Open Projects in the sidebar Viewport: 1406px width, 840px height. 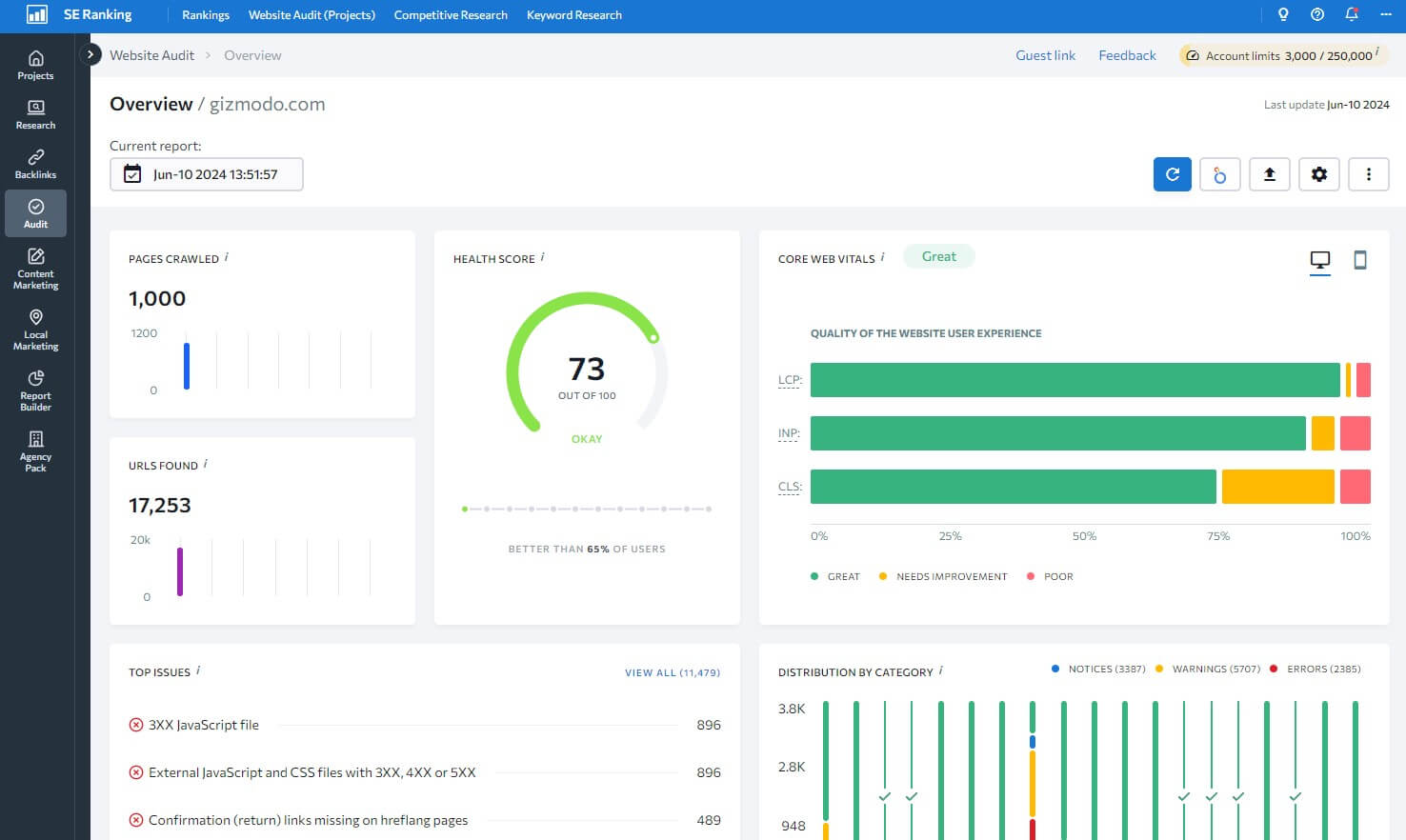35,66
